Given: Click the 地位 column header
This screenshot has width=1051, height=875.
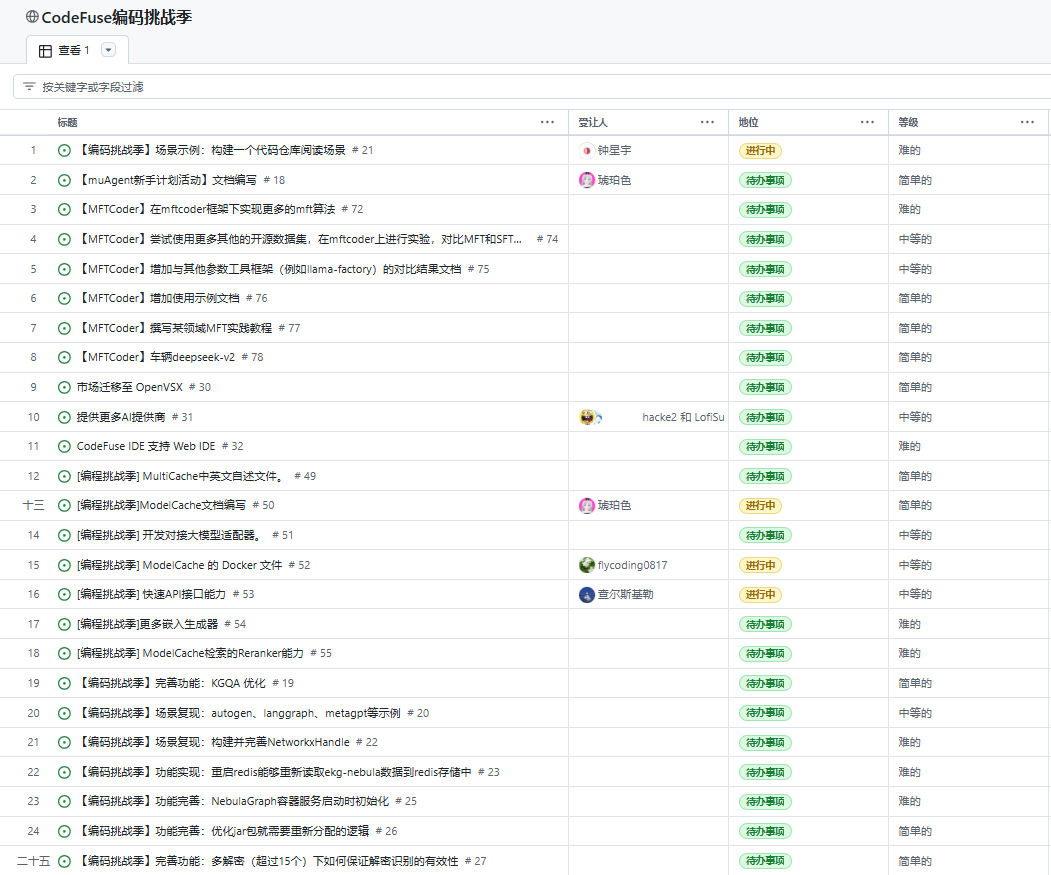Looking at the screenshot, I should coord(748,122).
